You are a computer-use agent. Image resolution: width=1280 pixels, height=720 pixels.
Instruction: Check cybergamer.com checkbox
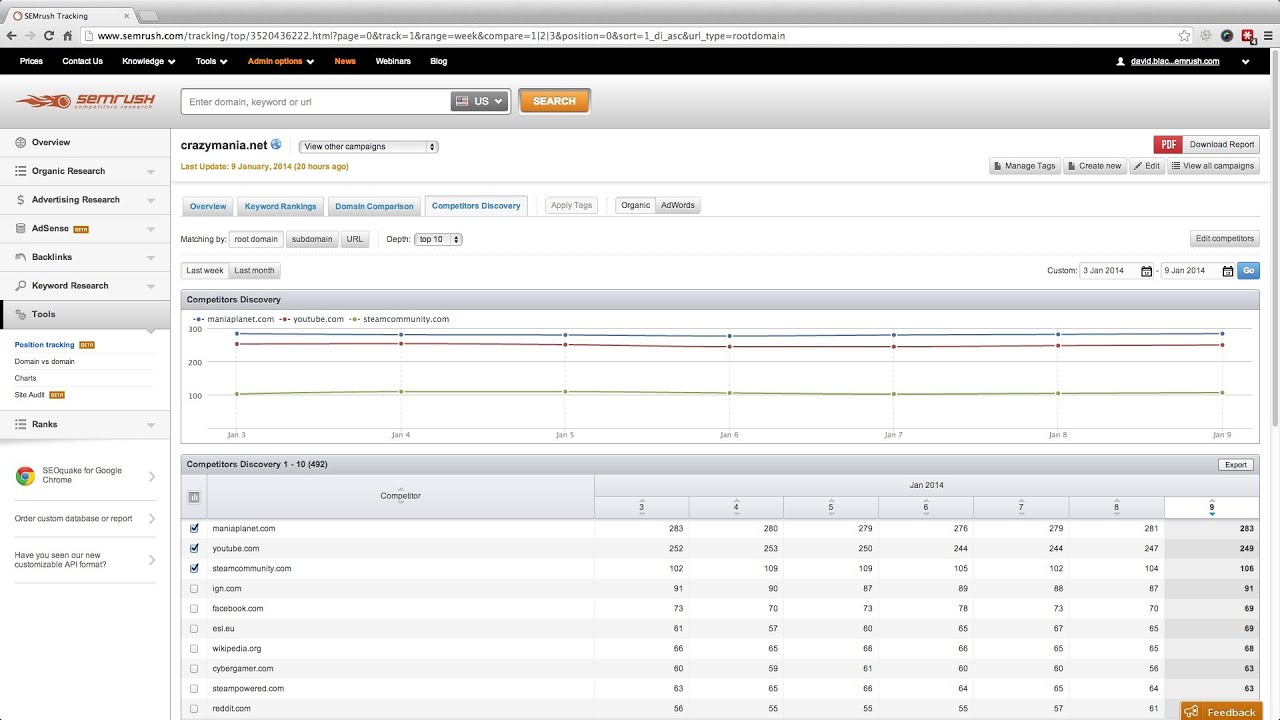point(194,669)
